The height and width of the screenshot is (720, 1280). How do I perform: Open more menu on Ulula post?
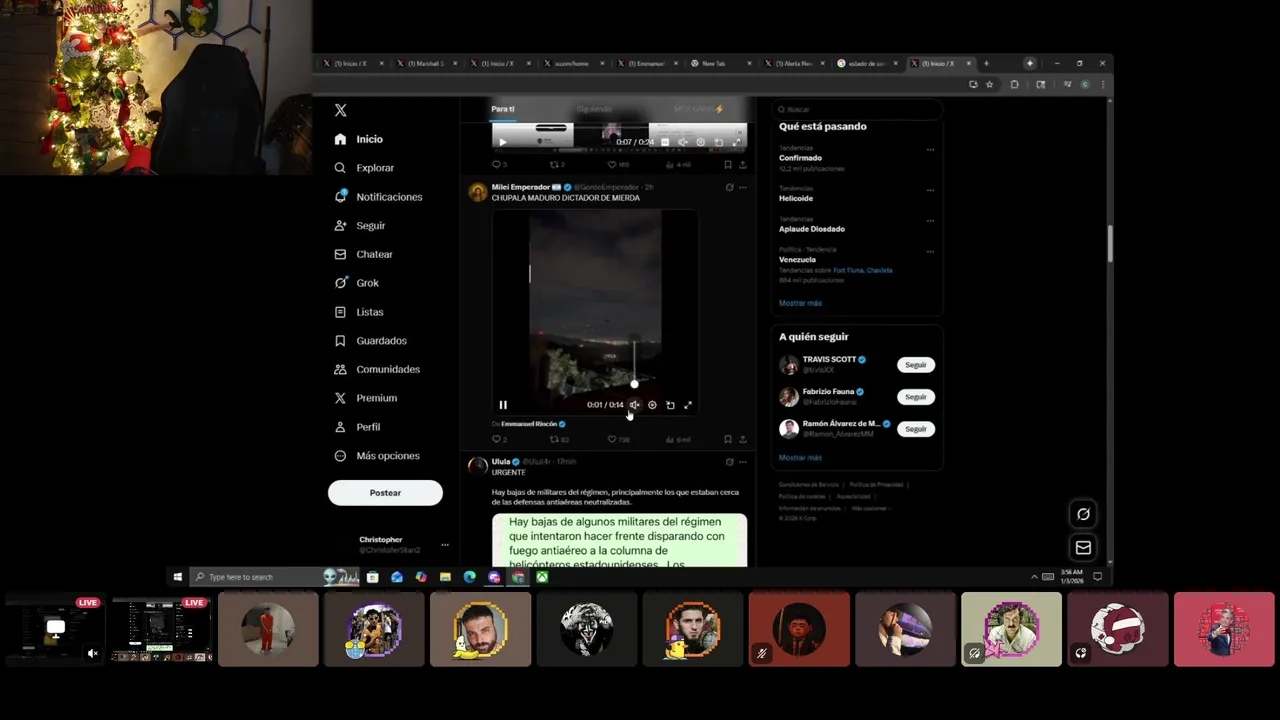[742, 462]
